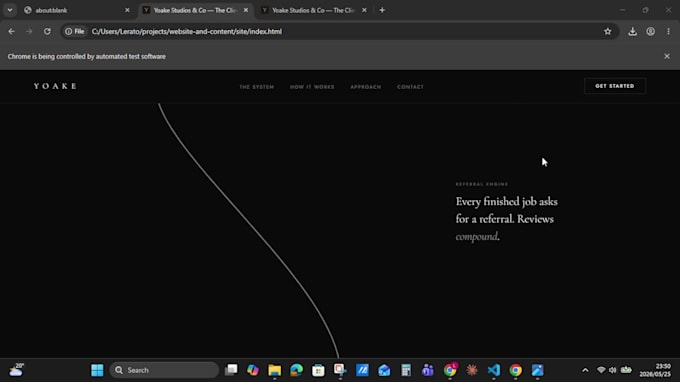
Task: Launch Copilot from the taskbar
Action: 253,370
